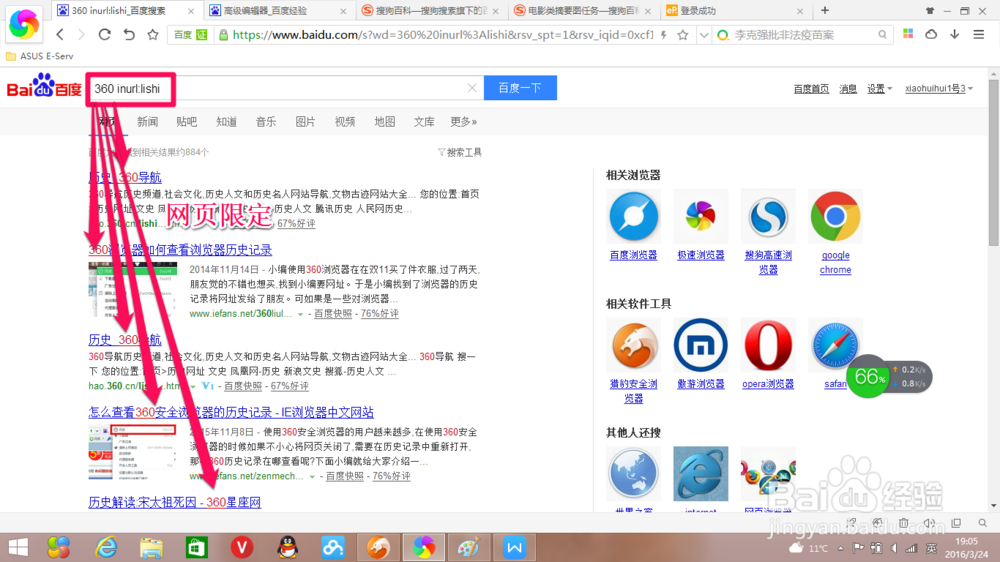Switch to 地图 search tab
The height and width of the screenshot is (562, 1000).
[x=385, y=122]
